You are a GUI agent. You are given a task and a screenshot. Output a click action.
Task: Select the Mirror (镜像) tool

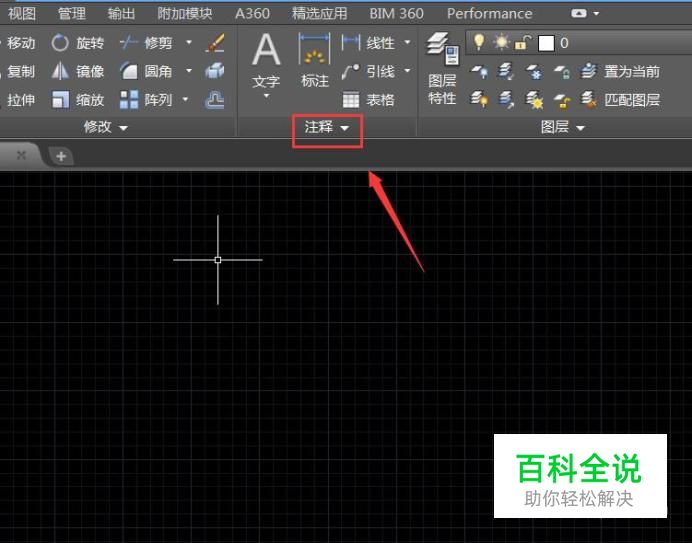[78, 71]
